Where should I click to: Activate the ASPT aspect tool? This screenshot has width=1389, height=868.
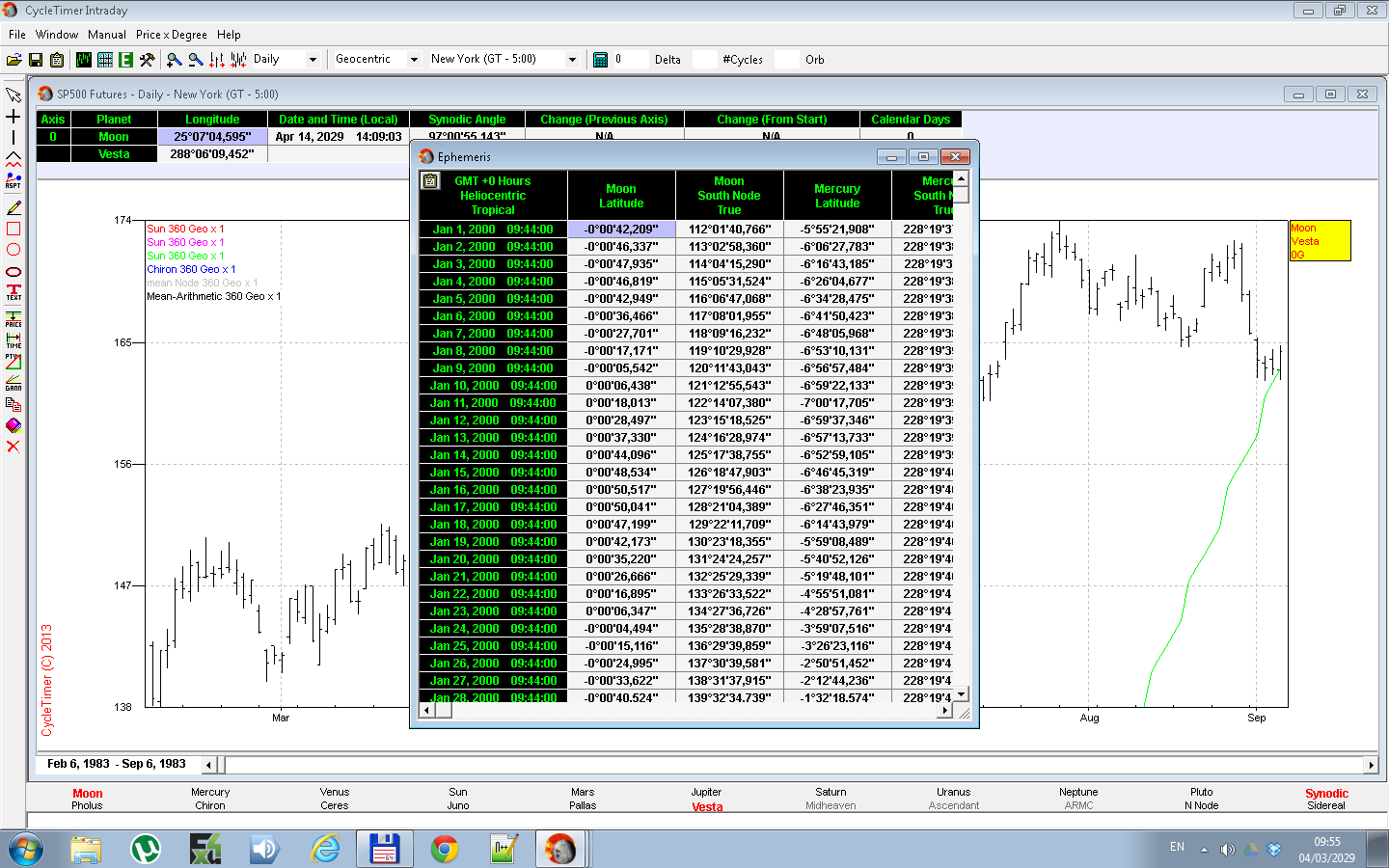click(x=14, y=180)
